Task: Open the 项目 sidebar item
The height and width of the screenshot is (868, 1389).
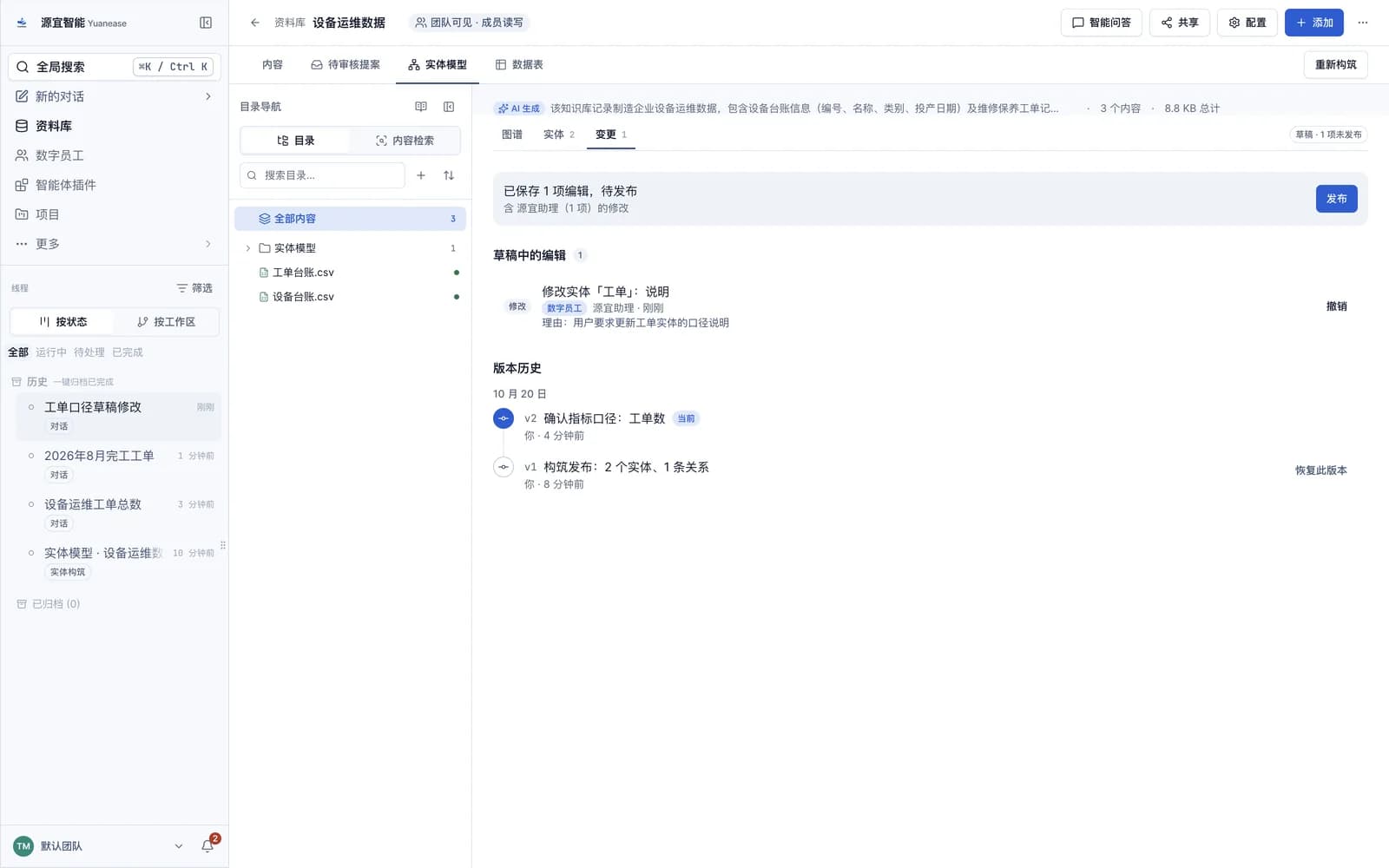Action: click(x=115, y=214)
